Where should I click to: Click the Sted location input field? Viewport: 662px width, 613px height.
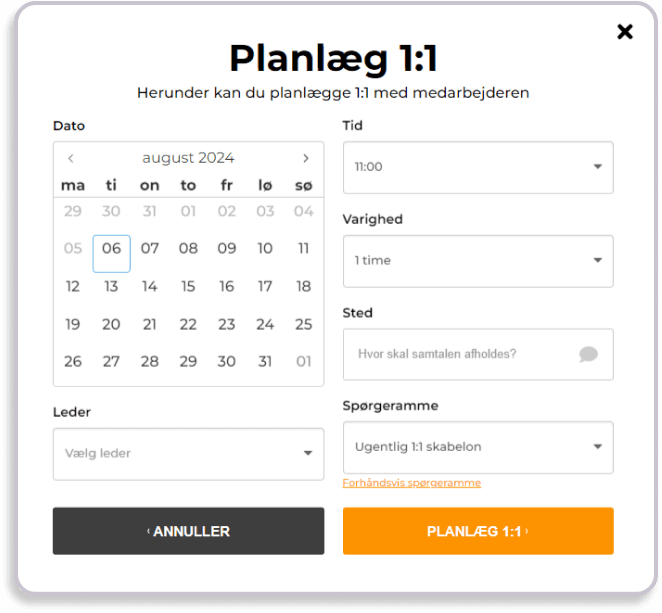(x=460, y=354)
